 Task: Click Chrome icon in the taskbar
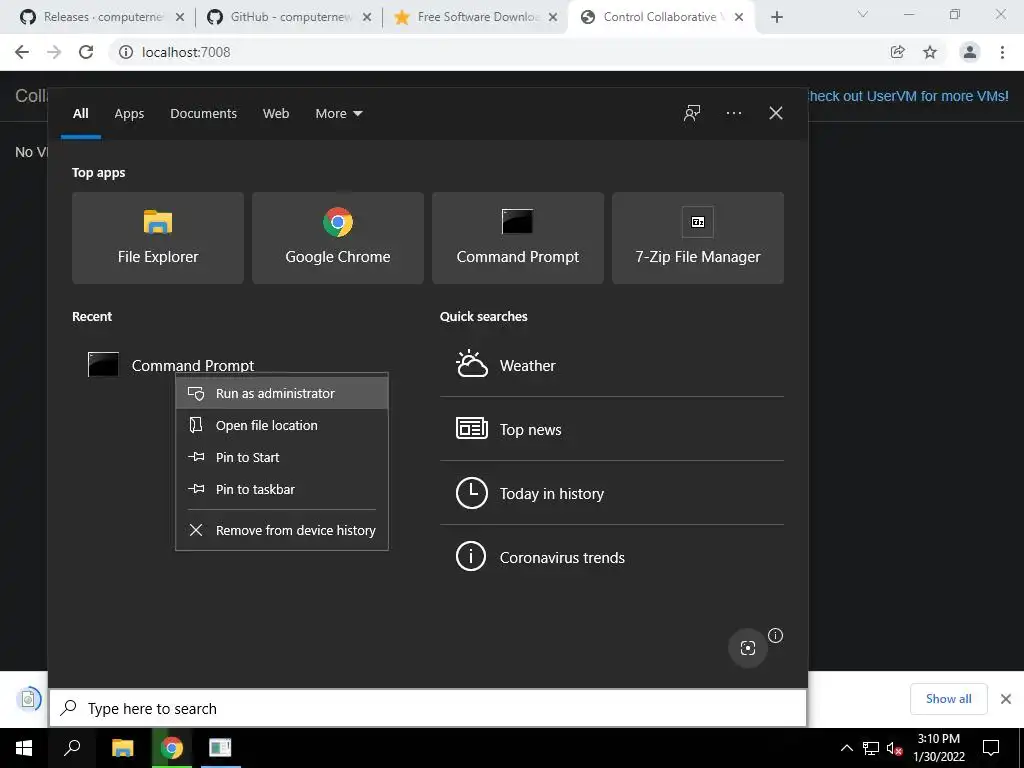tap(171, 748)
